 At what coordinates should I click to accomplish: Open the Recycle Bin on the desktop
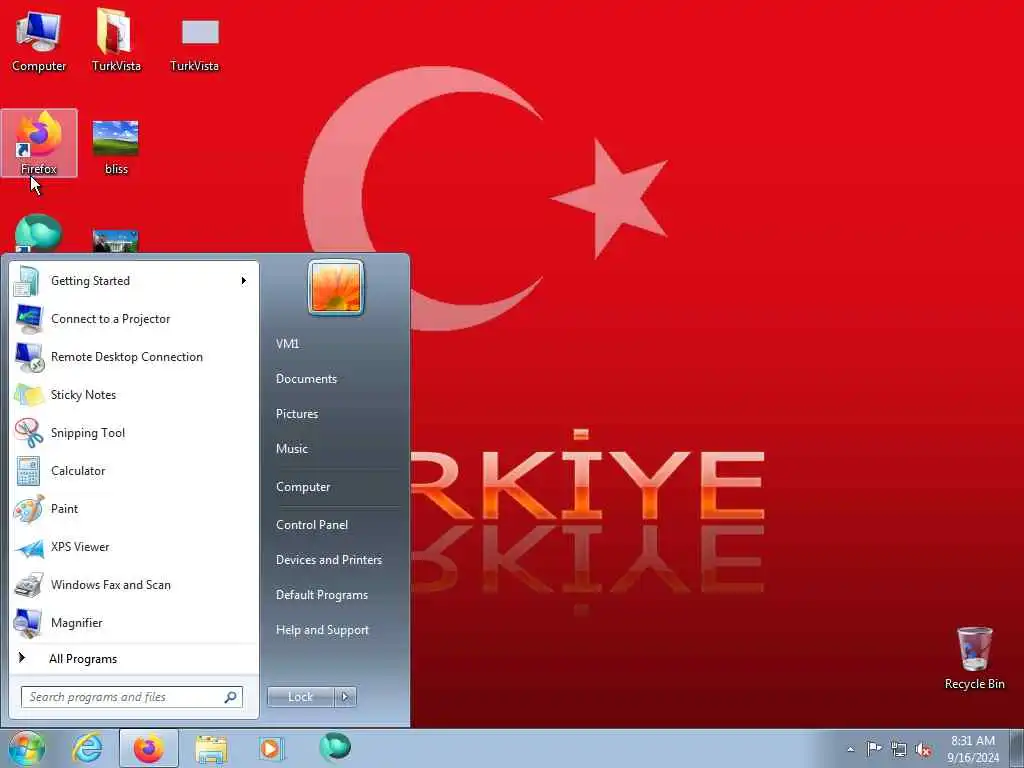coord(974,658)
